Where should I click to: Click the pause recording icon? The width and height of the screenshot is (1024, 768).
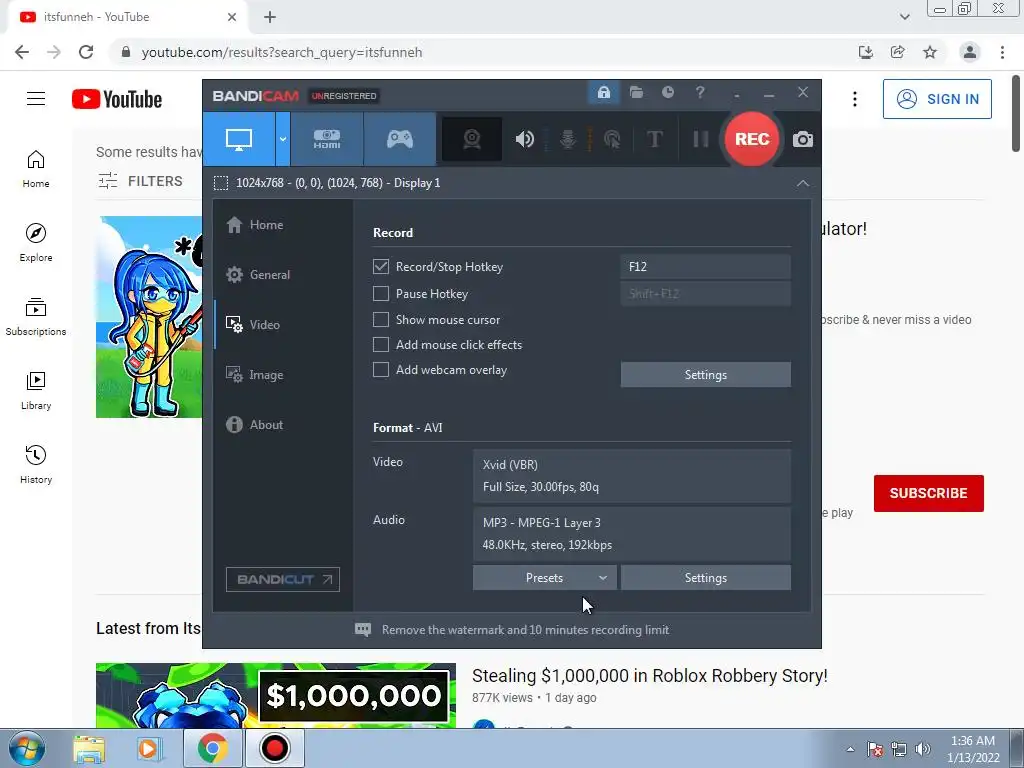[x=701, y=139]
